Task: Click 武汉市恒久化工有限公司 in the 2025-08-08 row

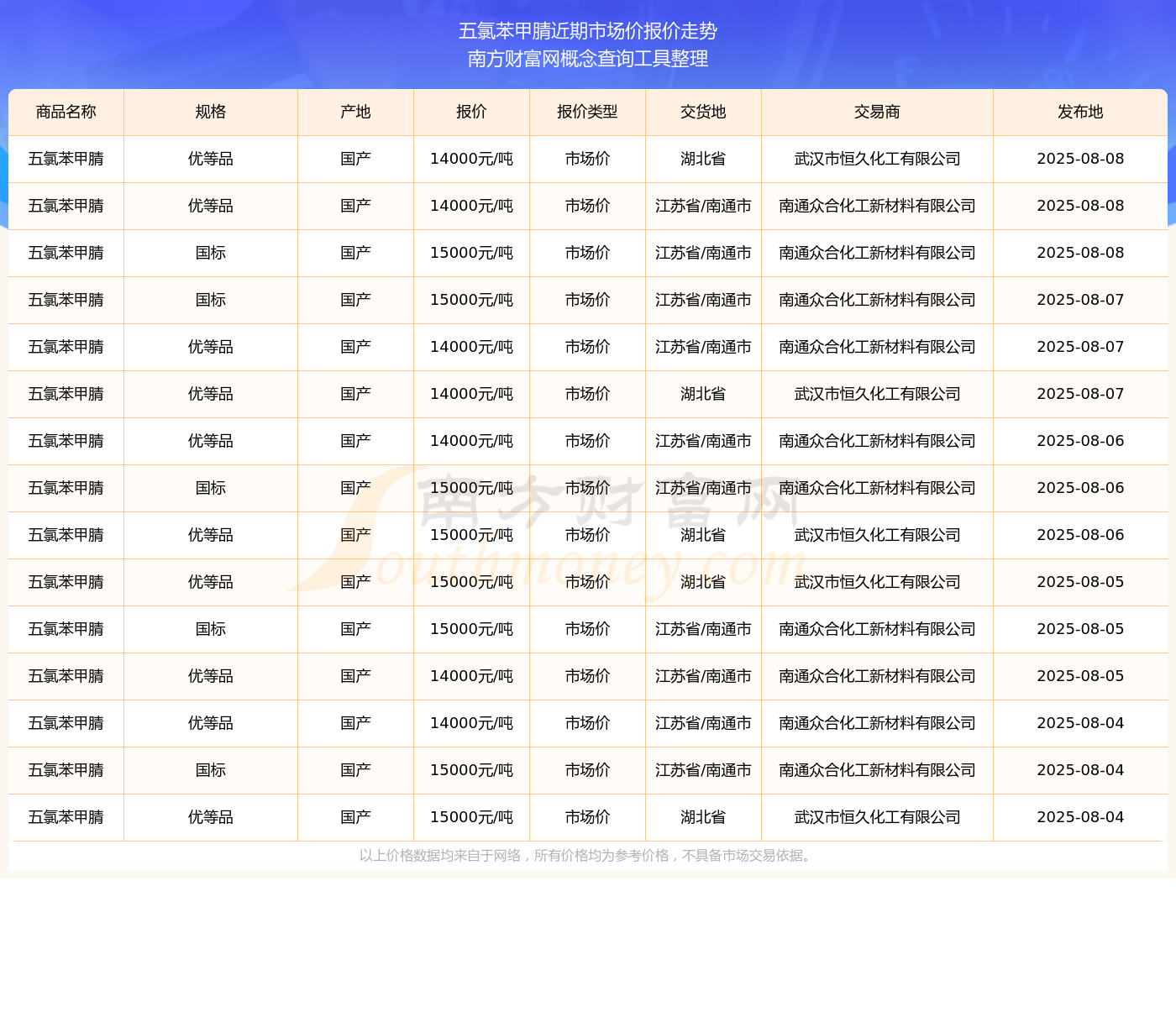Action: tap(877, 159)
